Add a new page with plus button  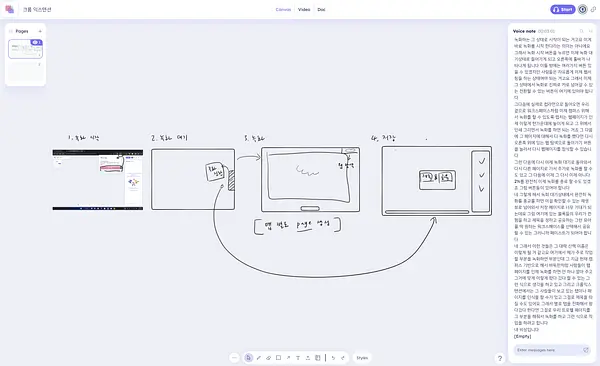(40, 31)
